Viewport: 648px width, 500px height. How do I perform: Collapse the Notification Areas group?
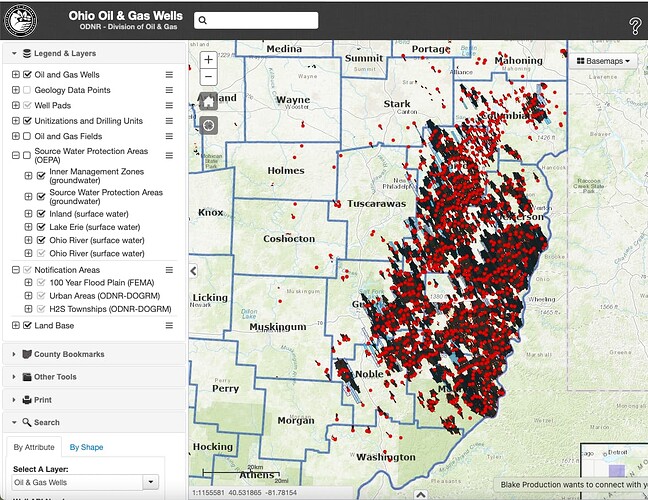point(16,270)
